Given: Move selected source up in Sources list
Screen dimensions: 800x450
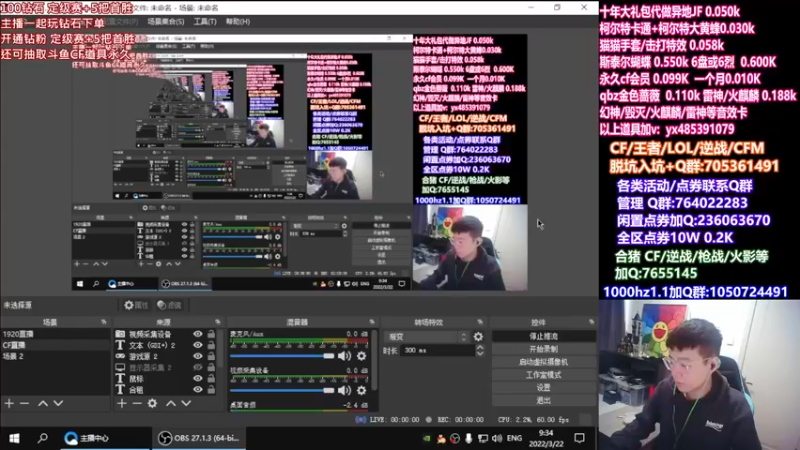Looking at the screenshot, I should click(x=171, y=404).
